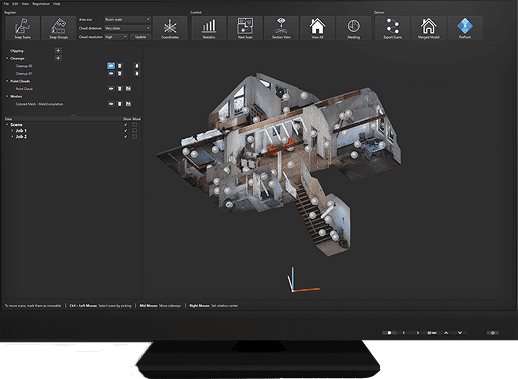Open the Snap Scans tool

[x=22, y=28]
